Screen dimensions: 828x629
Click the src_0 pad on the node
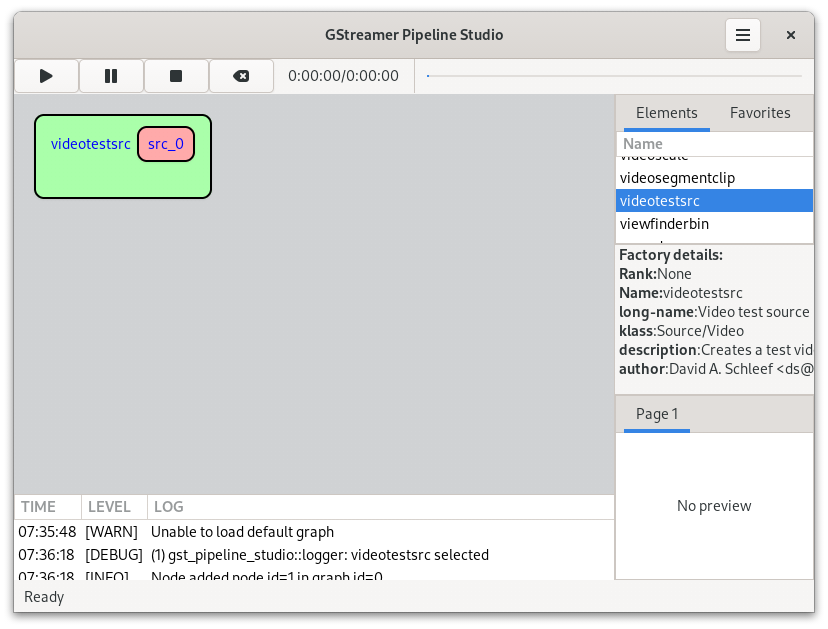pyautogui.click(x=166, y=144)
